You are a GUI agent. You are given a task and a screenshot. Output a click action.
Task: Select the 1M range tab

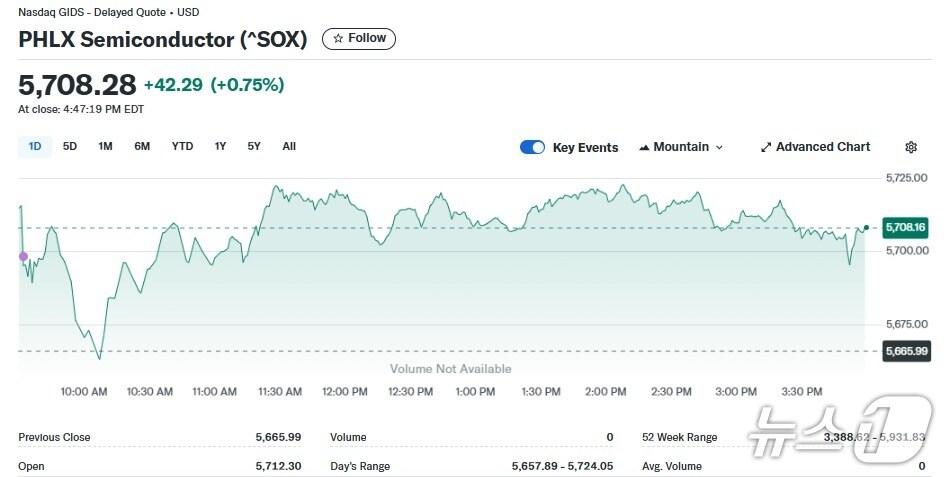[x=105, y=146]
